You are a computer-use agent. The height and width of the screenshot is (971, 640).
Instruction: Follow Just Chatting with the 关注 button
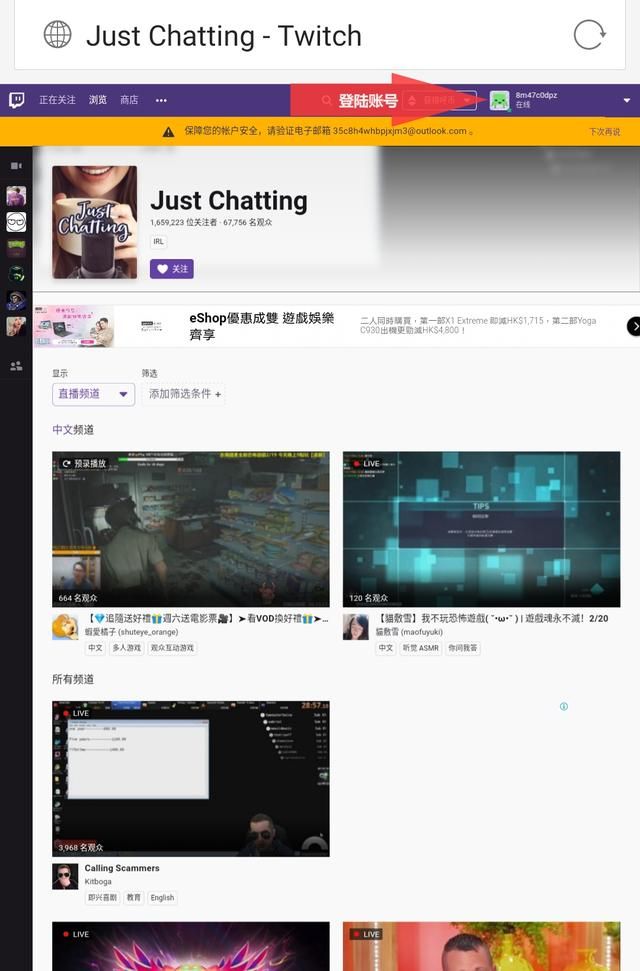tap(171, 269)
